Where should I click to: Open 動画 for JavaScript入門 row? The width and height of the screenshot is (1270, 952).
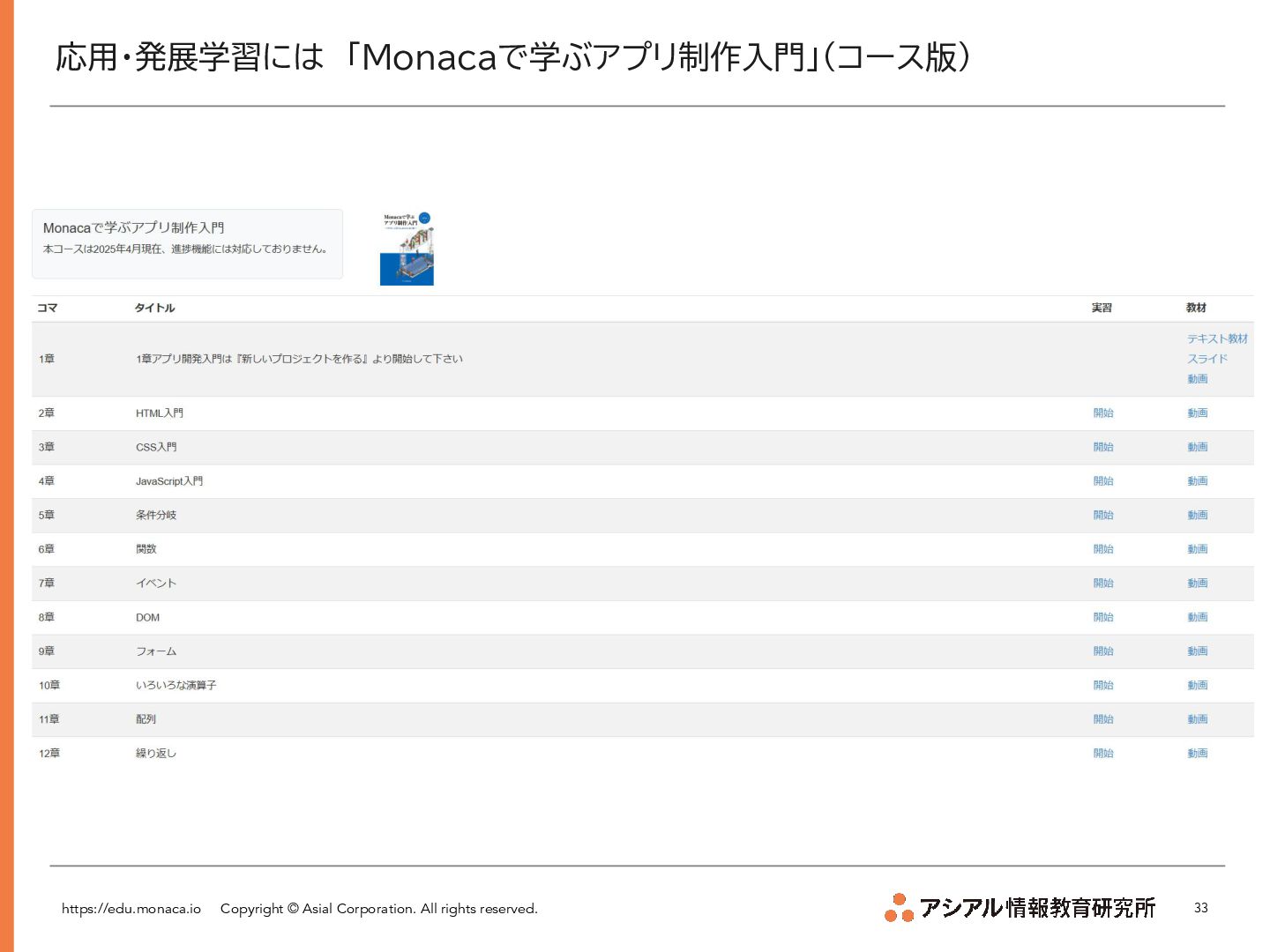1197,481
